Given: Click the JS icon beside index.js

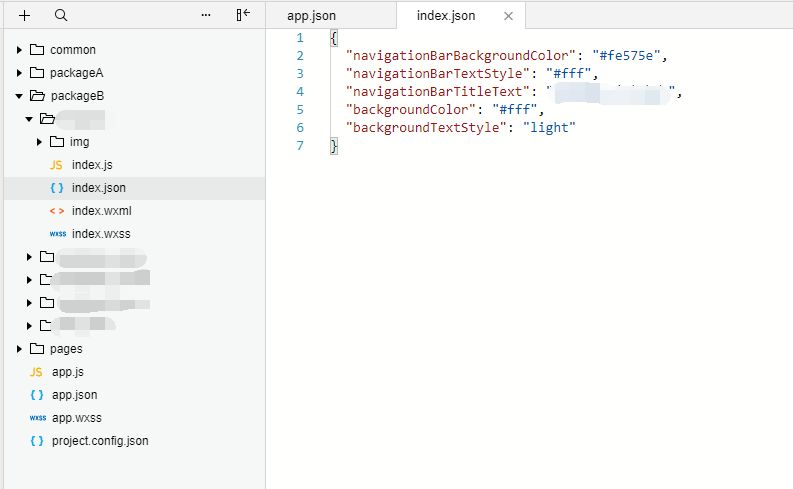Looking at the screenshot, I should 56,165.
